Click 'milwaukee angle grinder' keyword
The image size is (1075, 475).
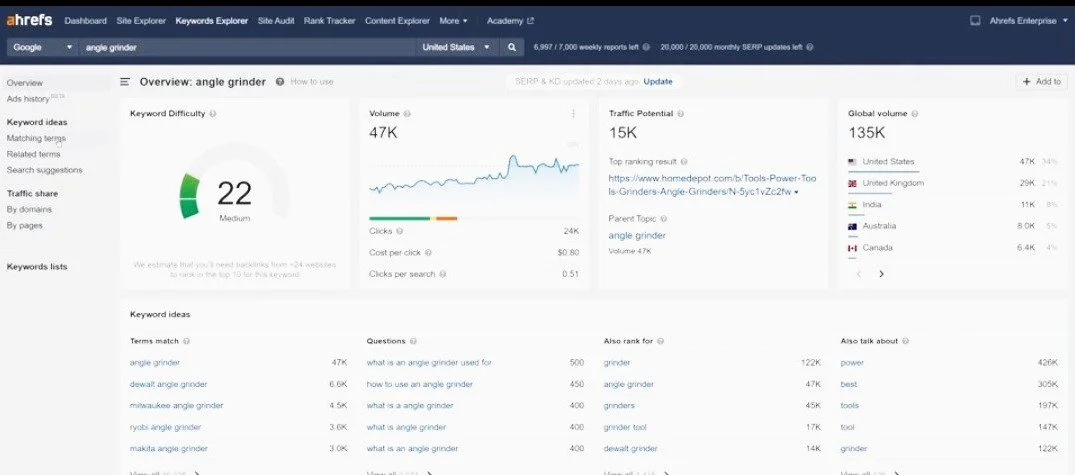click(176, 406)
